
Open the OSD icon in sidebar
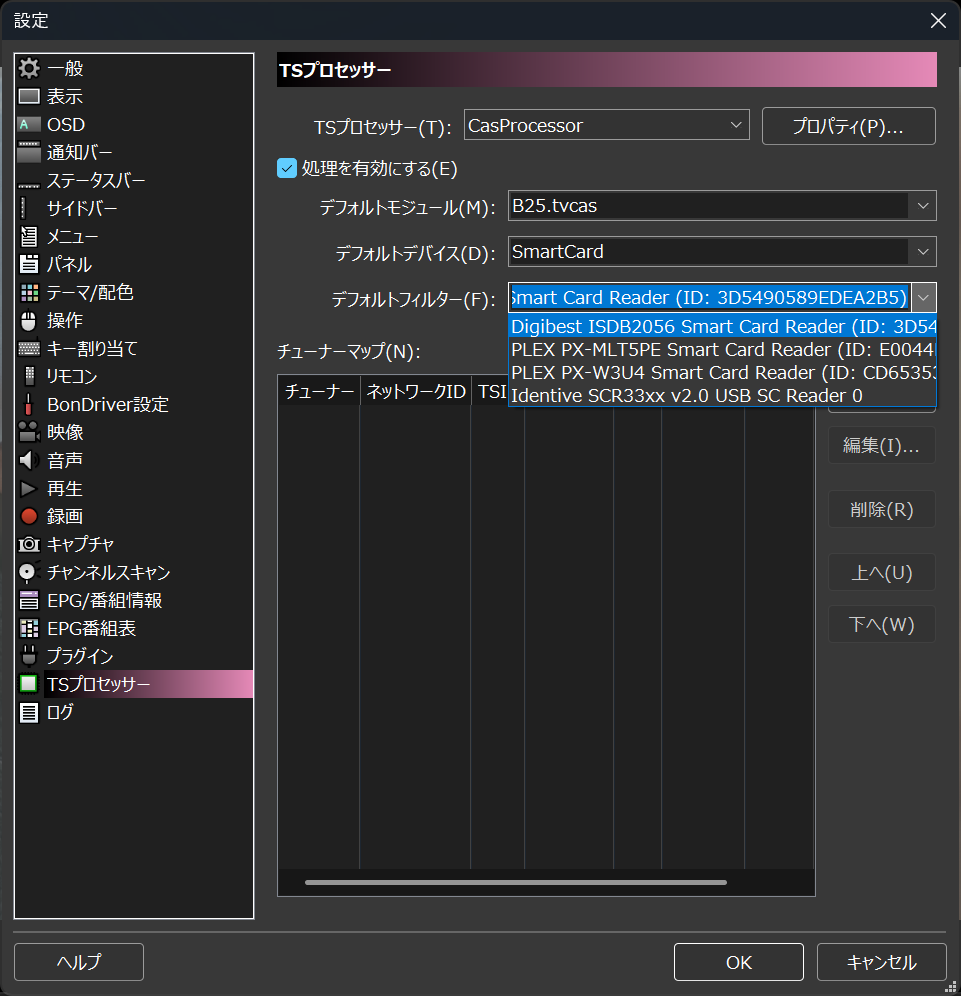pyautogui.click(x=29, y=124)
